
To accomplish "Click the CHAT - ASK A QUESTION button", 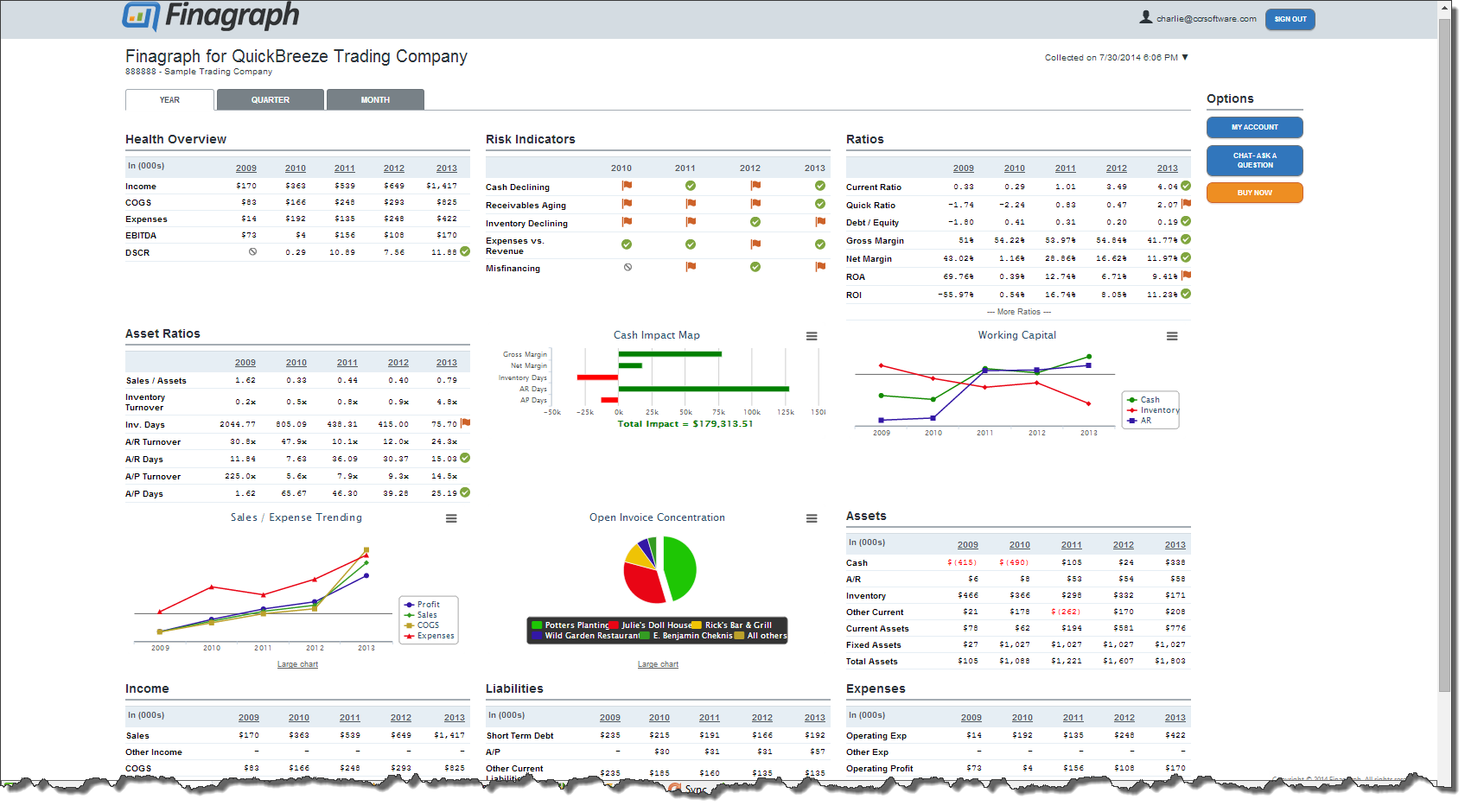I will click(1254, 161).
